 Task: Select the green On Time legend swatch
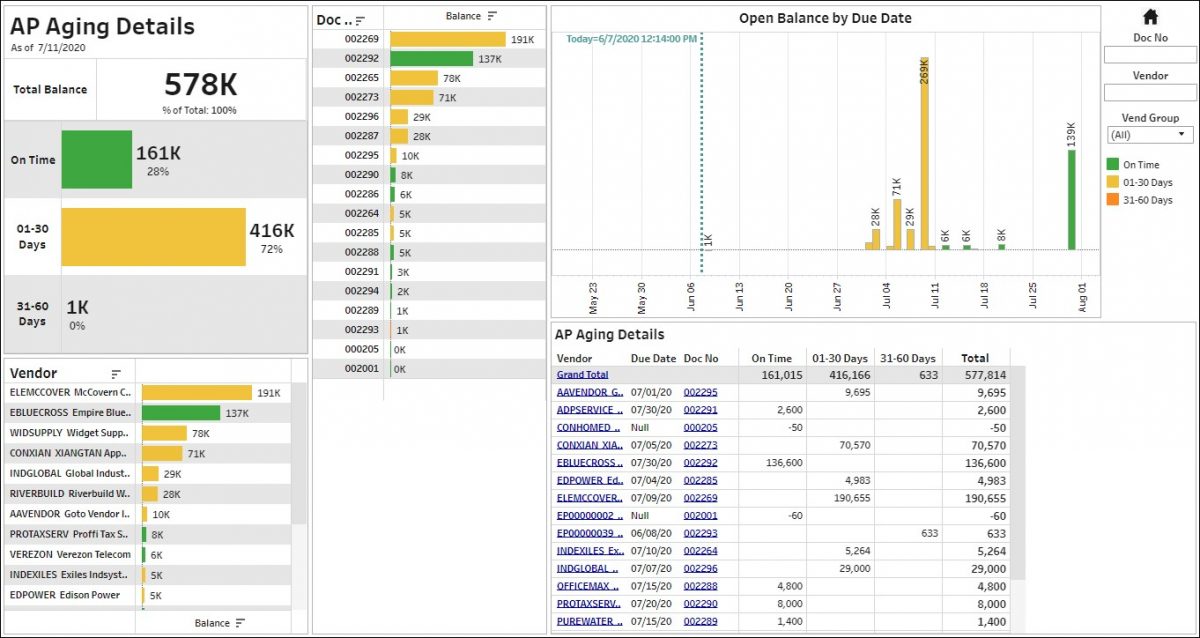[x=1112, y=165]
